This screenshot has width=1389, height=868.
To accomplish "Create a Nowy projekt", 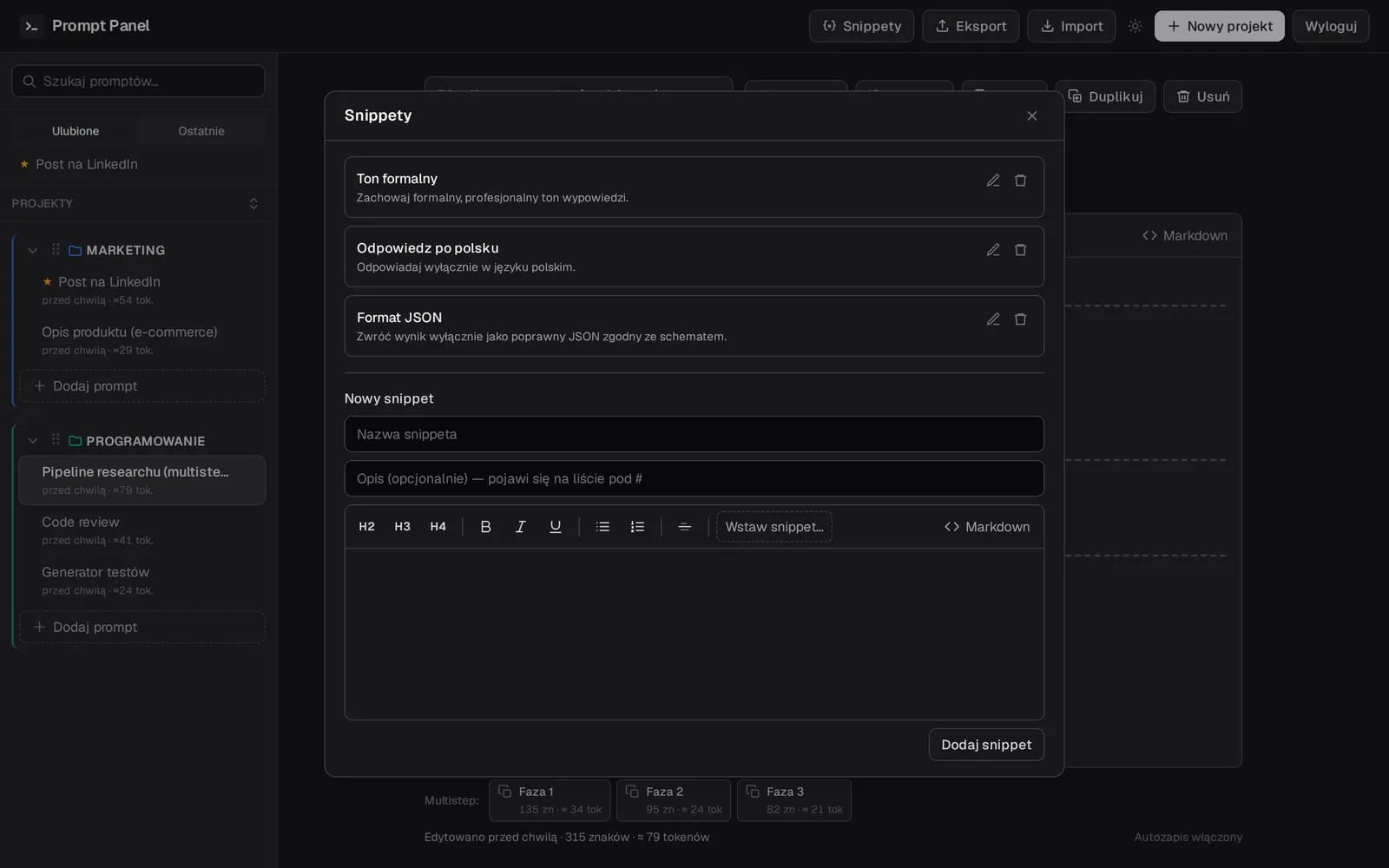I will 1219,26.
